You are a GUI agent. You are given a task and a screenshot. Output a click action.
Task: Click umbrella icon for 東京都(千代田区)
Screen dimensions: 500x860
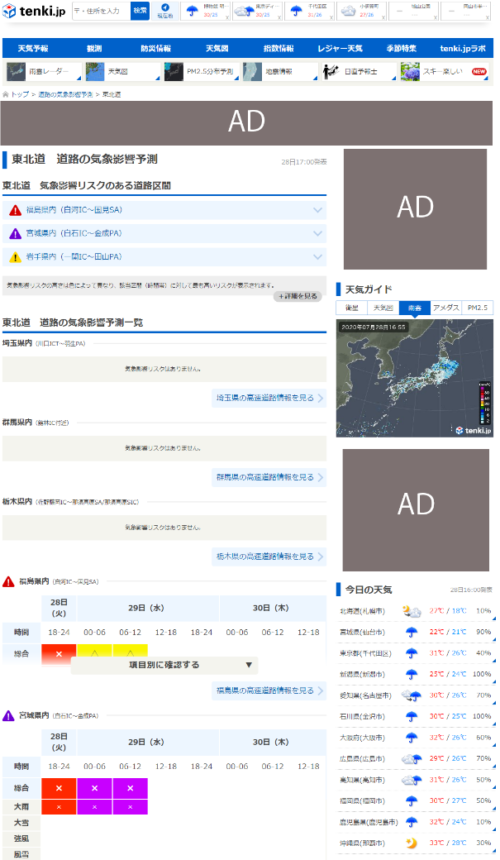click(x=411, y=653)
